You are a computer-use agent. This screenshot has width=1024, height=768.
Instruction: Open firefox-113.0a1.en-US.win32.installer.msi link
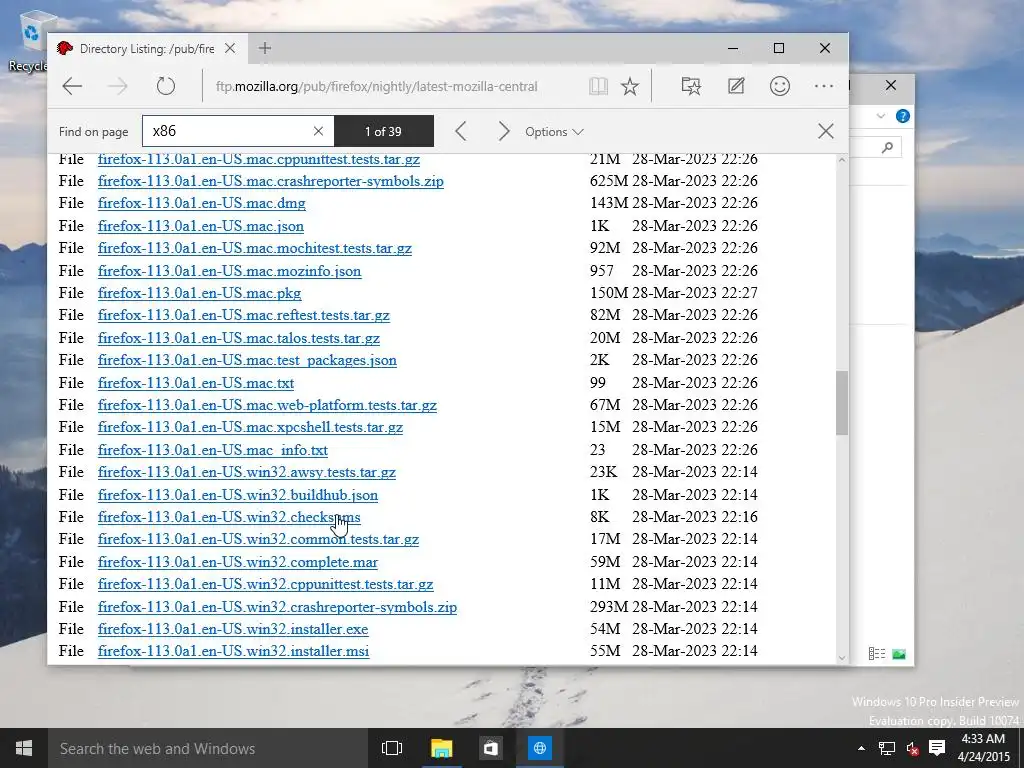(x=233, y=651)
